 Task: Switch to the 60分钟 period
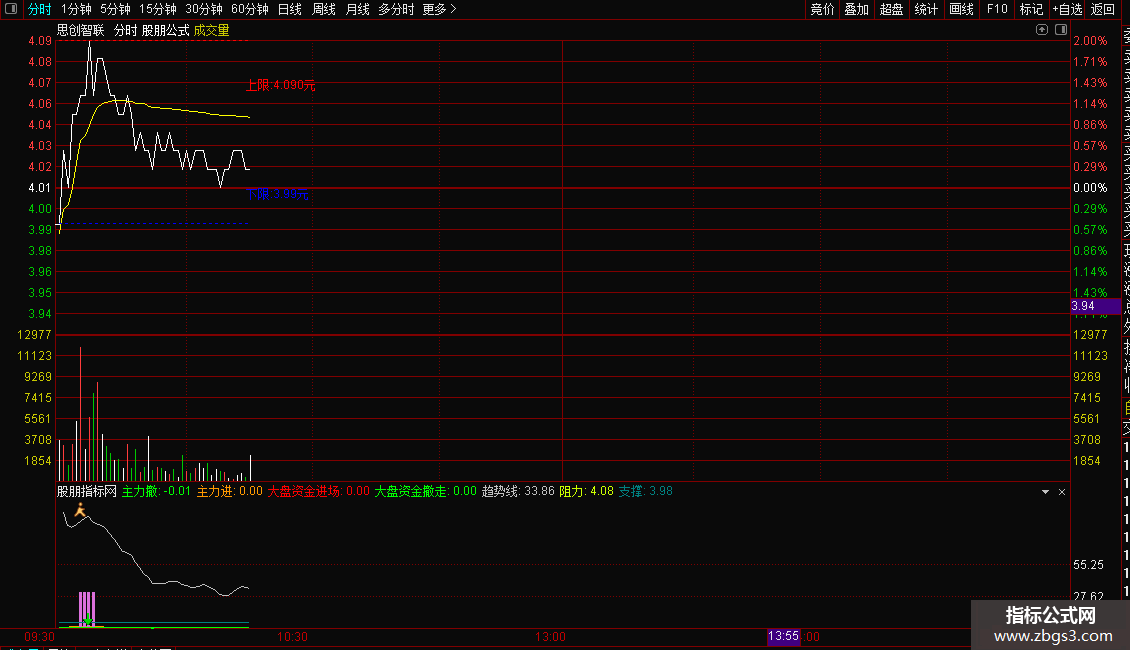(x=250, y=9)
